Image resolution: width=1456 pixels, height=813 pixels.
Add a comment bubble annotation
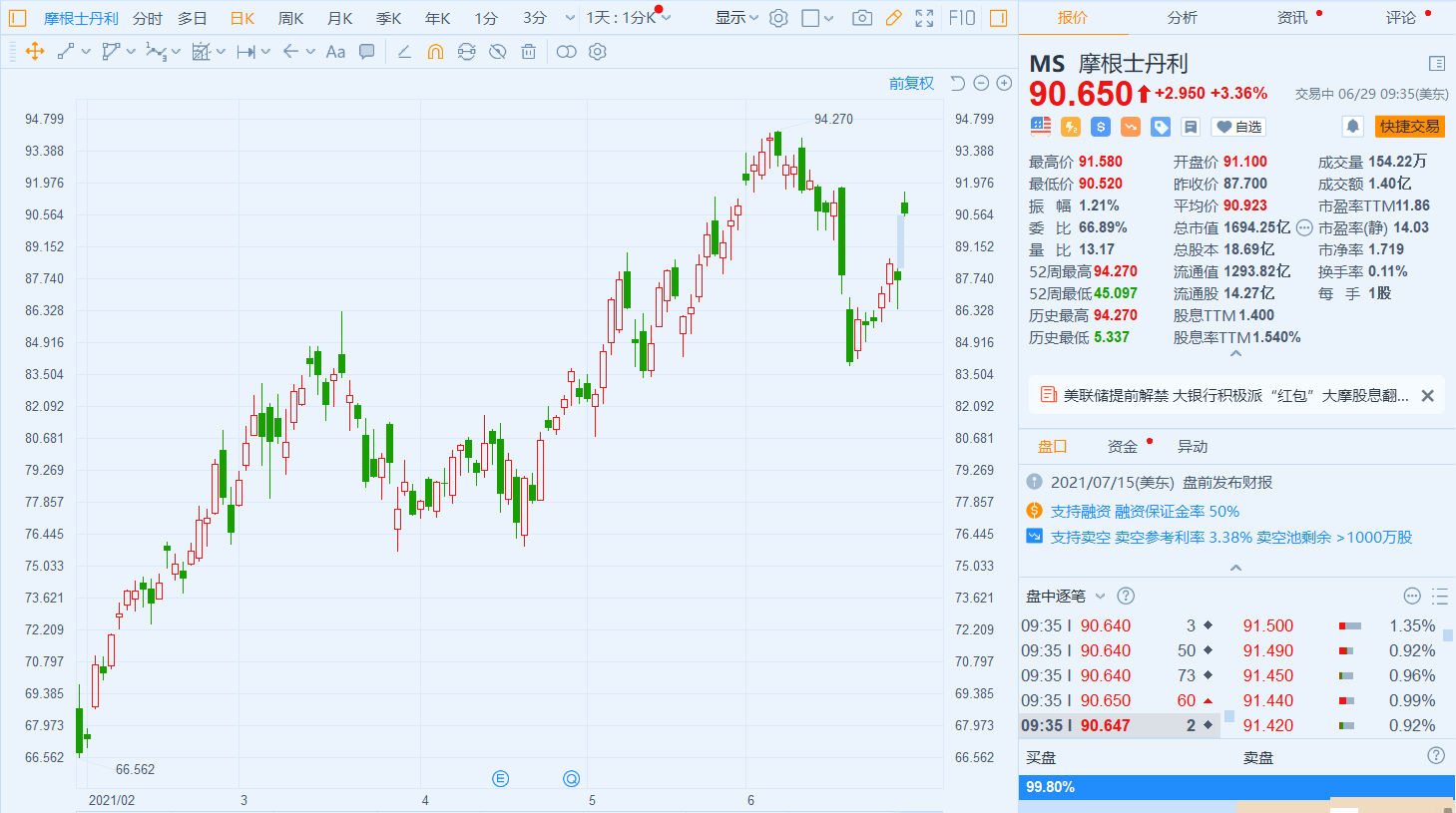point(367,52)
